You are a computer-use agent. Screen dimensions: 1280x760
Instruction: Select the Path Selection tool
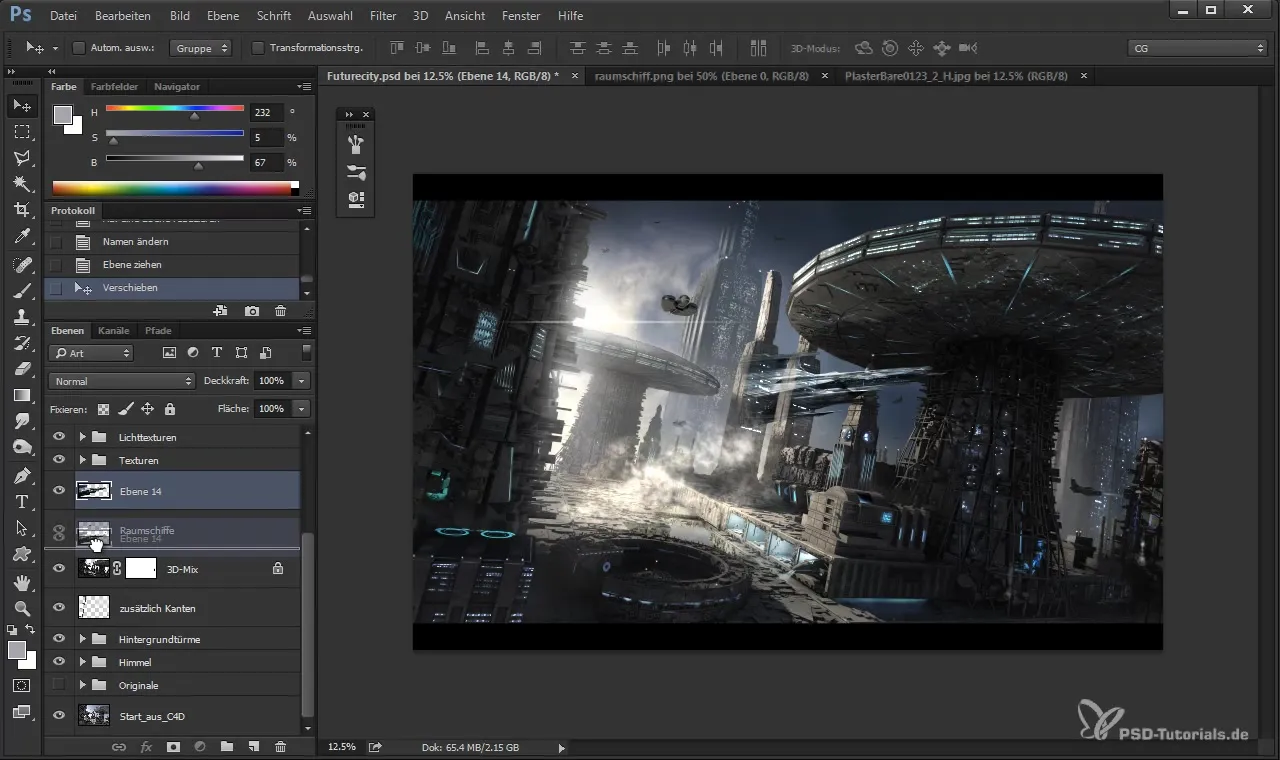tap(22, 527)
